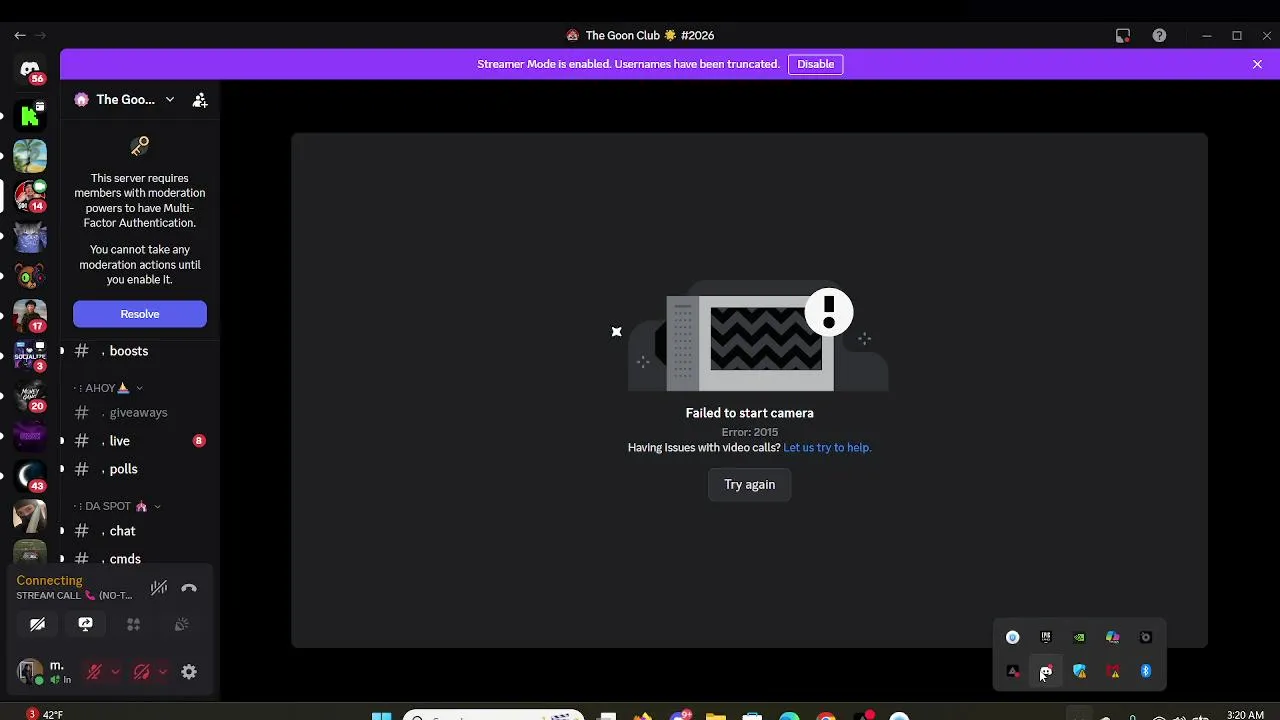The image size is (1280, 720).
Task: Open the bear avatar server icon
Action: (30, 275)
